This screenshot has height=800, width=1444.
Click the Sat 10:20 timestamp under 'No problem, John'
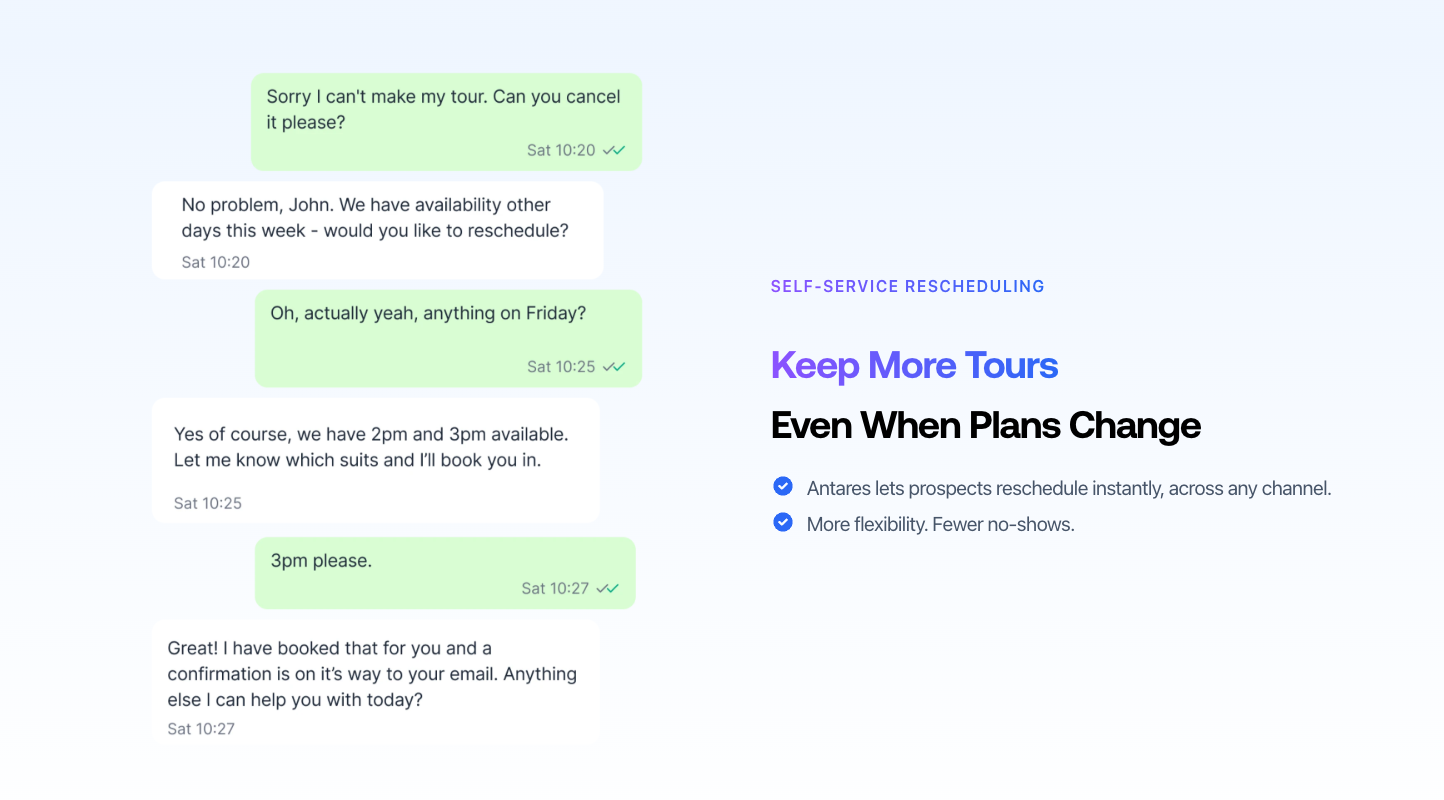coord(215,262)
